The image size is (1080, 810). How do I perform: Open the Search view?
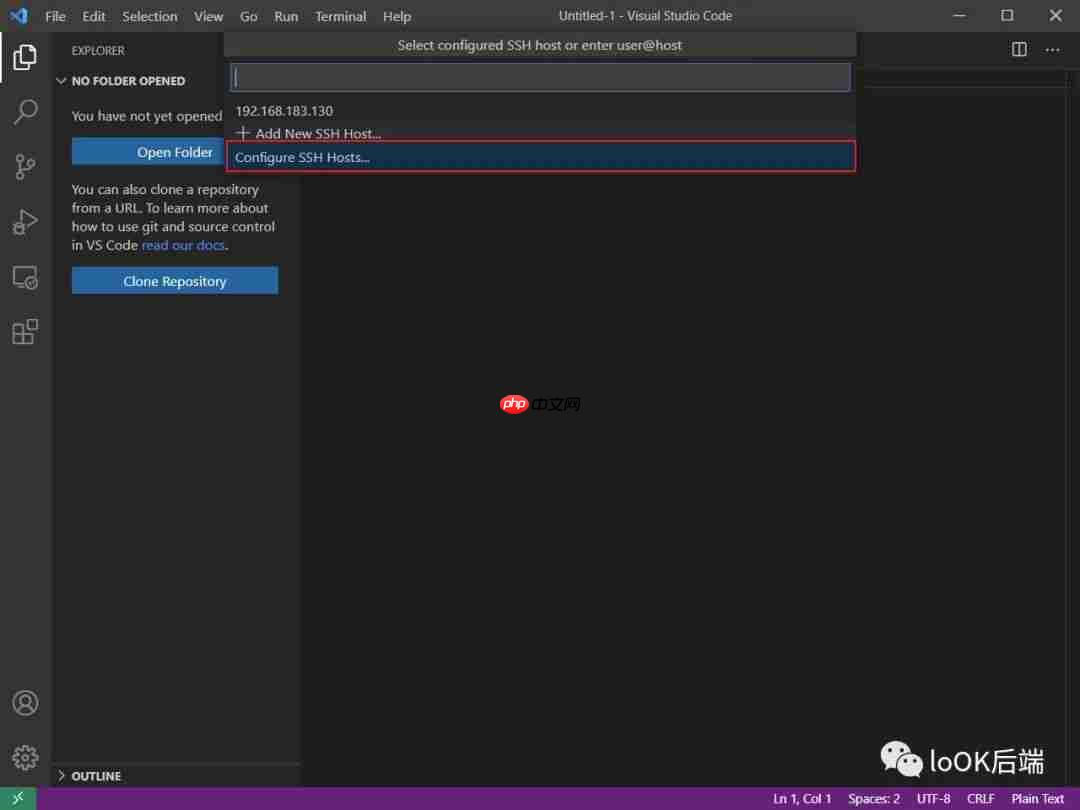point(24,112)
